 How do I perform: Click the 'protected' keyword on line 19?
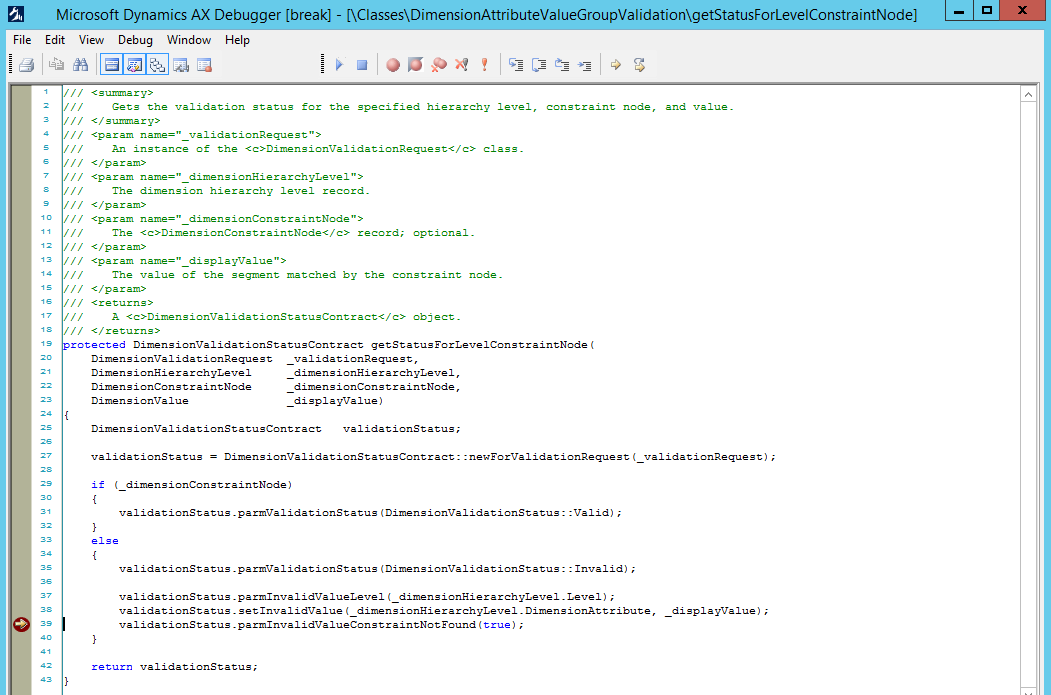(x=94, y=345)
